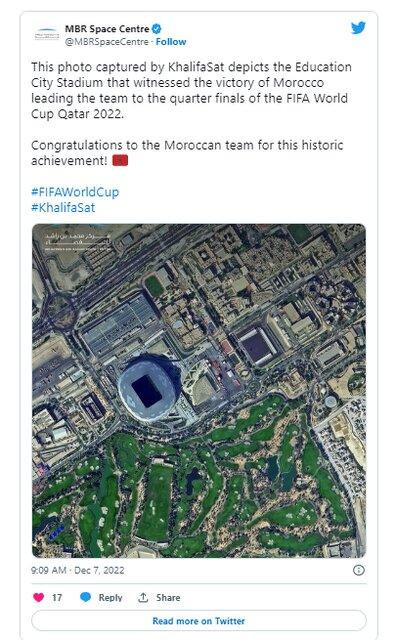Open the #KhalifaSat hashtag link
The height and width of the screenshot is (640, 395).
[63, 207]
